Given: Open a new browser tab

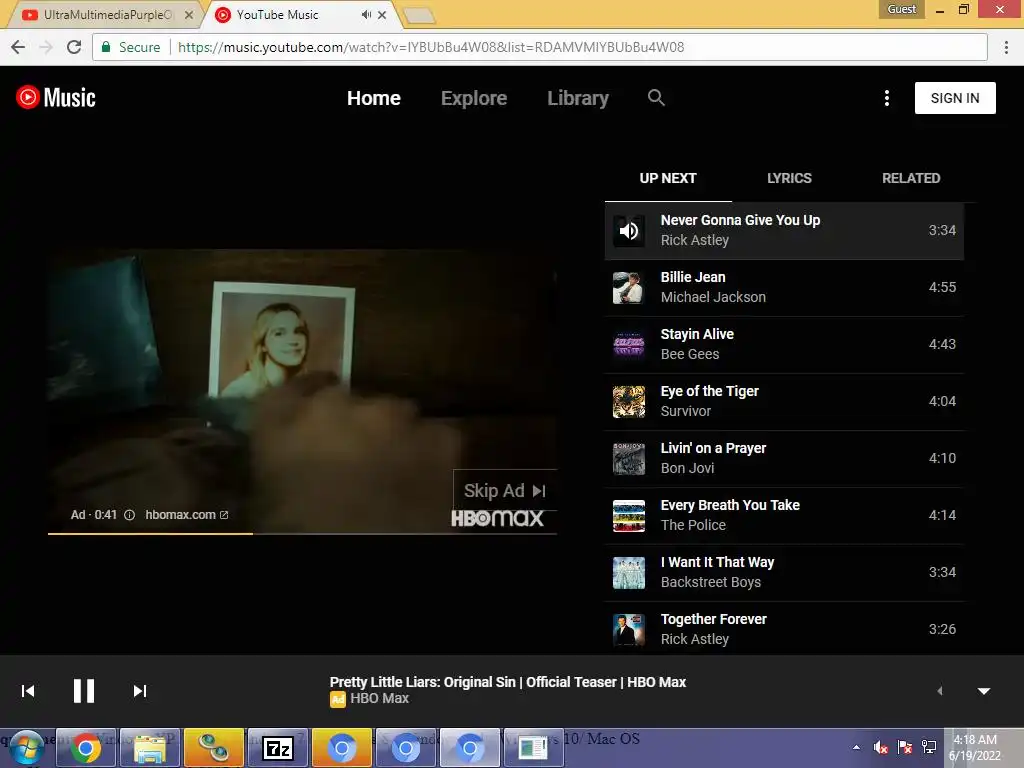Looking at the screenshot, I should click(419, 16).
